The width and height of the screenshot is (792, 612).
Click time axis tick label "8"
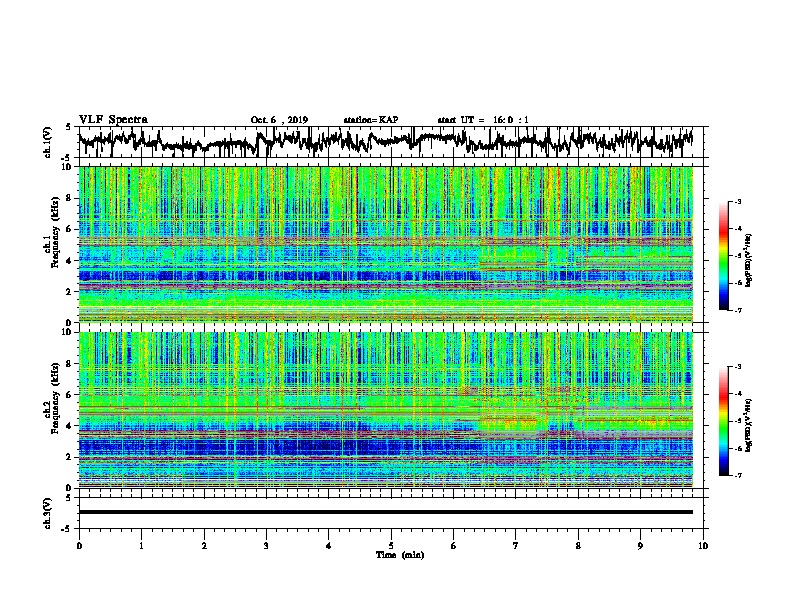tap(578, 546)
